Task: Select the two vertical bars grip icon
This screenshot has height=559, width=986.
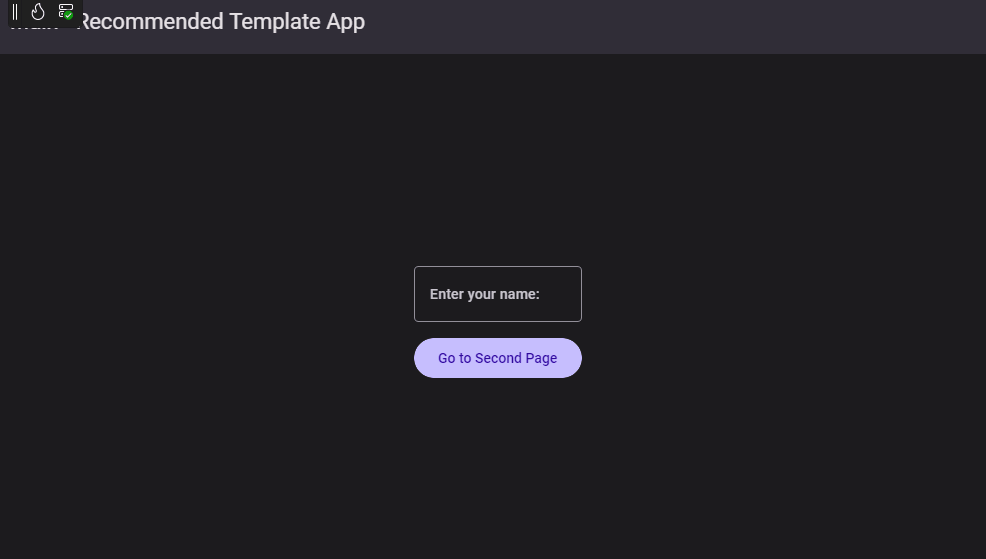Action: (x=15, y=12)
